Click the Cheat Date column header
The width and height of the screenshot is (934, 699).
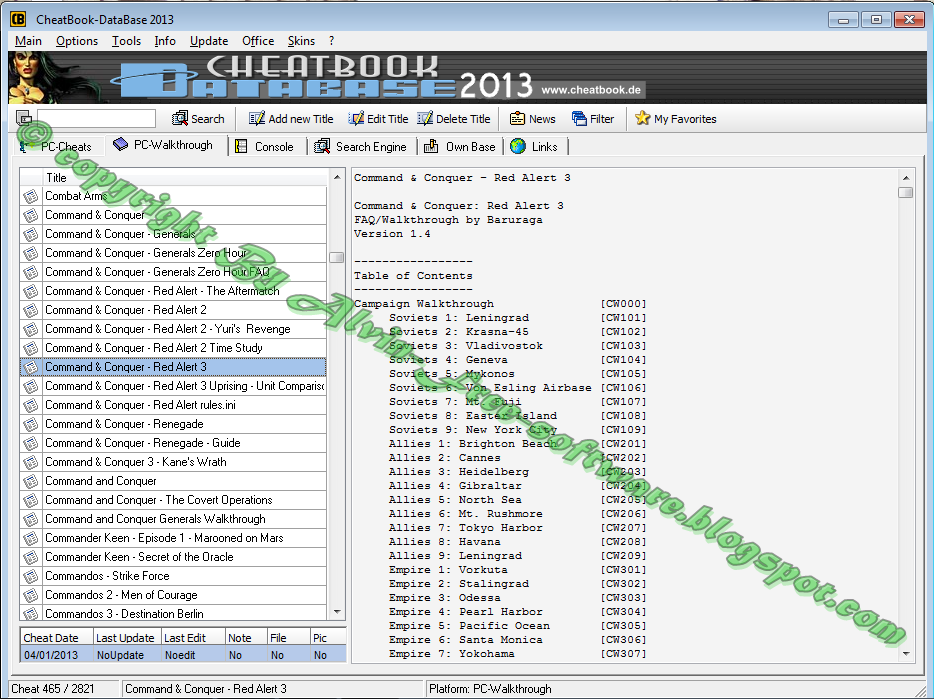click(x=57, y=638)
